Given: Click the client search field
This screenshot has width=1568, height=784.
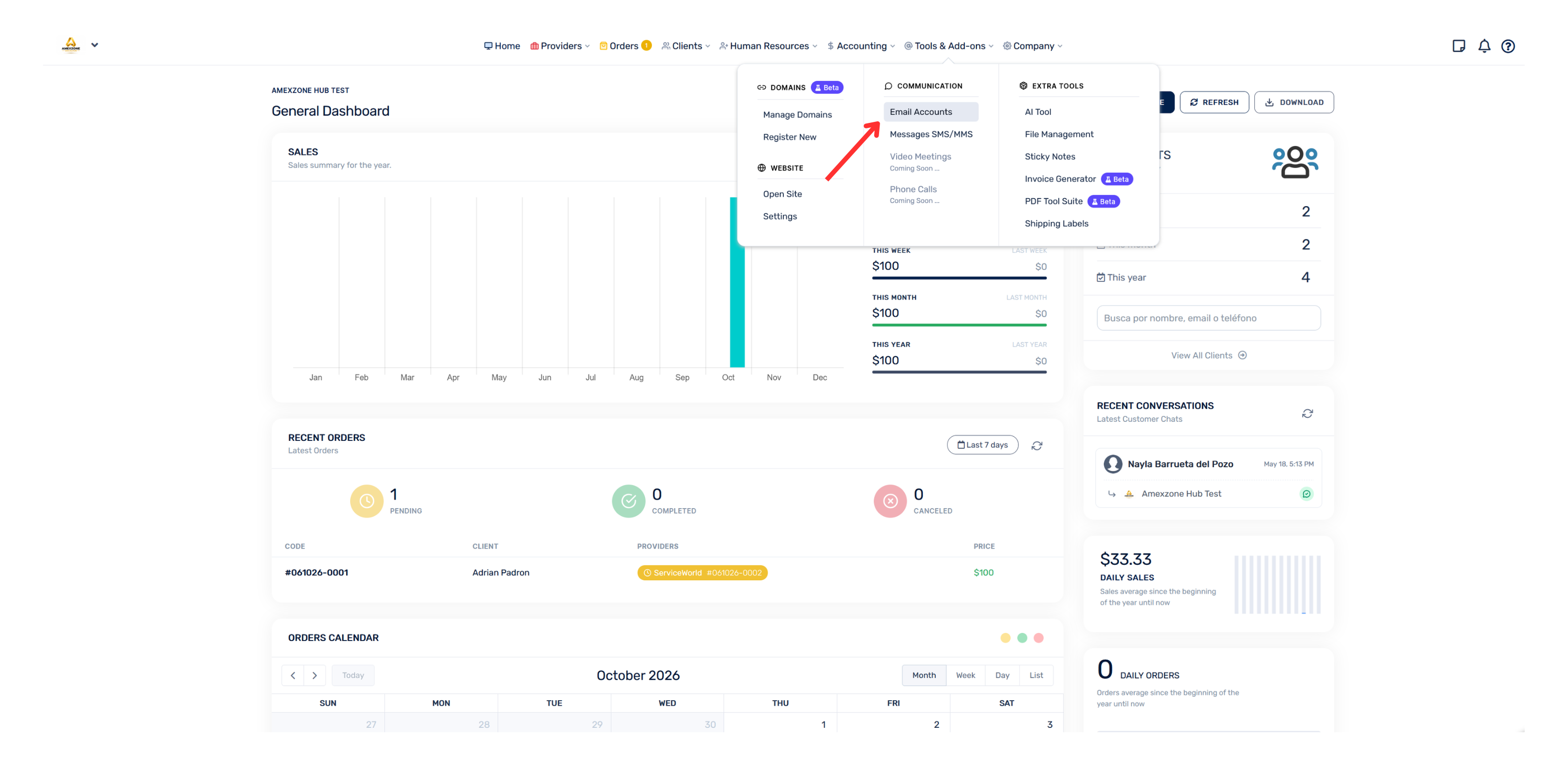Looking at the screenshot, I should click(x=1208, y=318).
